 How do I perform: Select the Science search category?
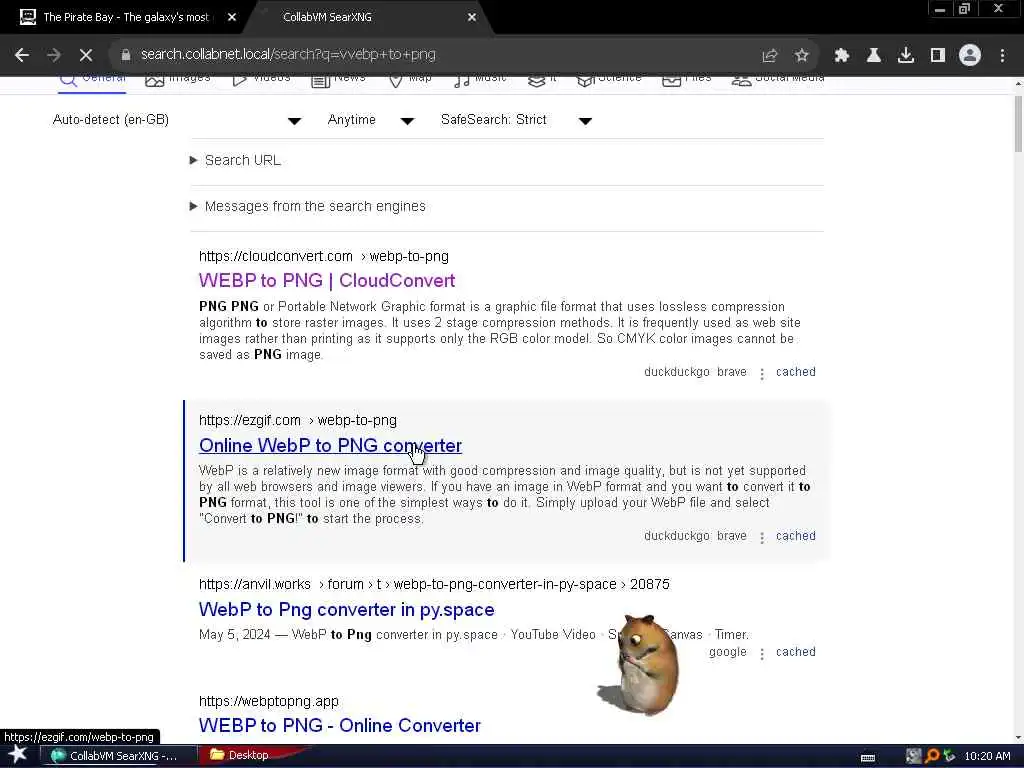609,80
